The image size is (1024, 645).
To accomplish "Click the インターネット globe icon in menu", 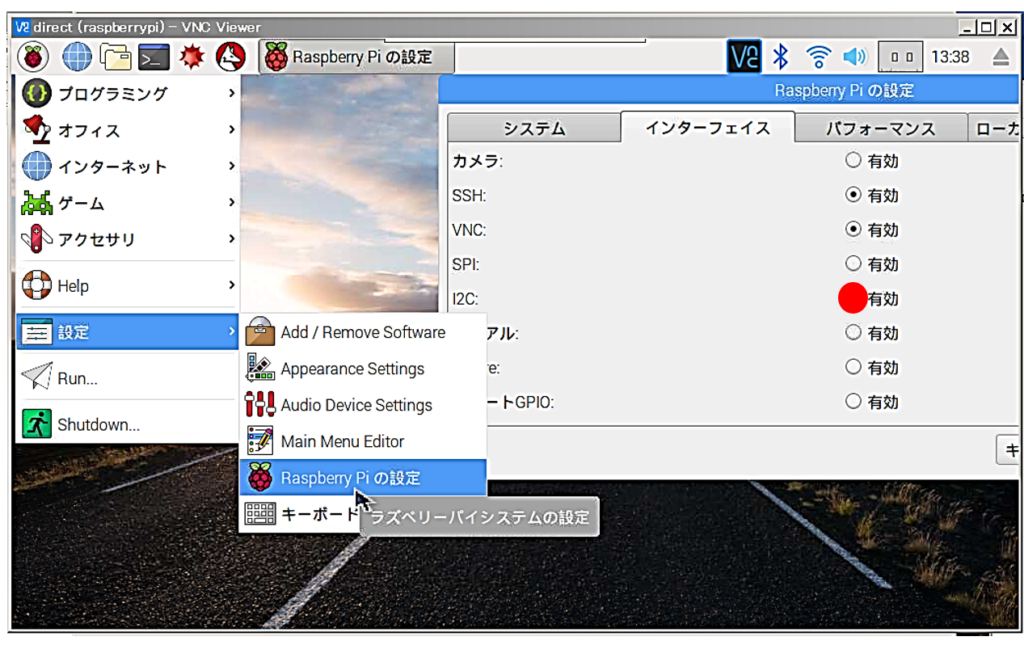I will (x=37, y=166).
